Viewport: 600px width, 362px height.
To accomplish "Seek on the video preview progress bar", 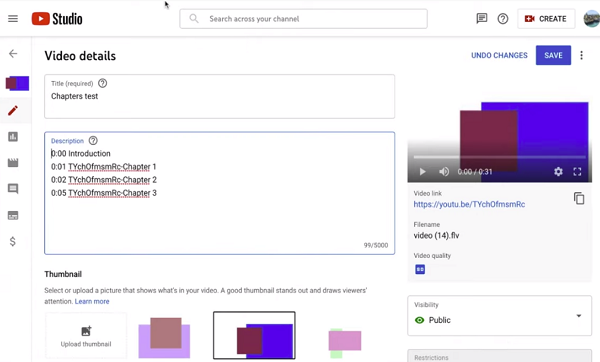I will coord(499,157).
